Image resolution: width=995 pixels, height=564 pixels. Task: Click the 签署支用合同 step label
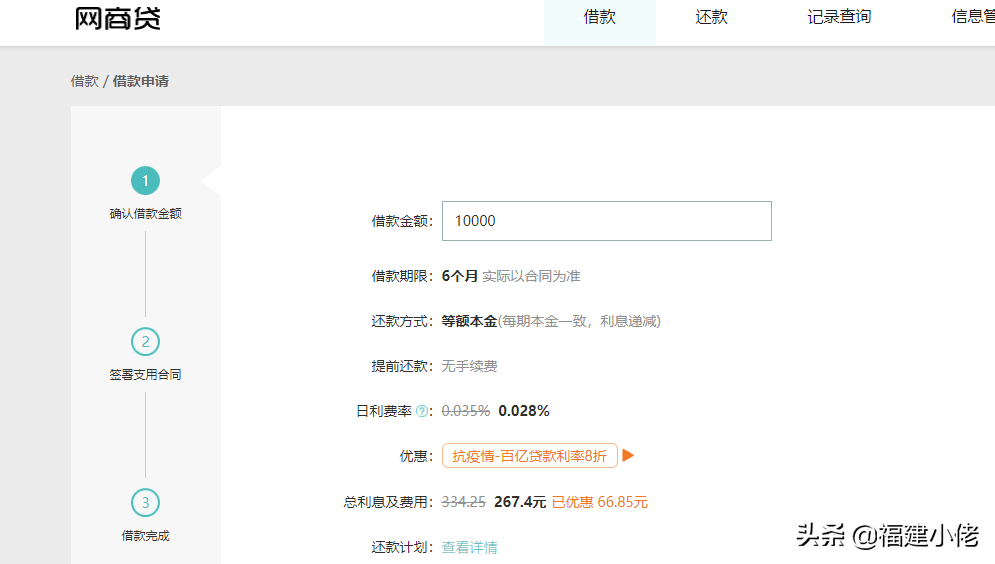pyautogui.click(x=145, y=375)
